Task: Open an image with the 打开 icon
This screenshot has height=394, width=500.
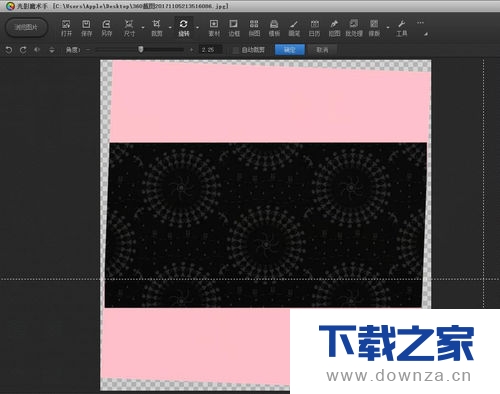Action: point(66,28)
